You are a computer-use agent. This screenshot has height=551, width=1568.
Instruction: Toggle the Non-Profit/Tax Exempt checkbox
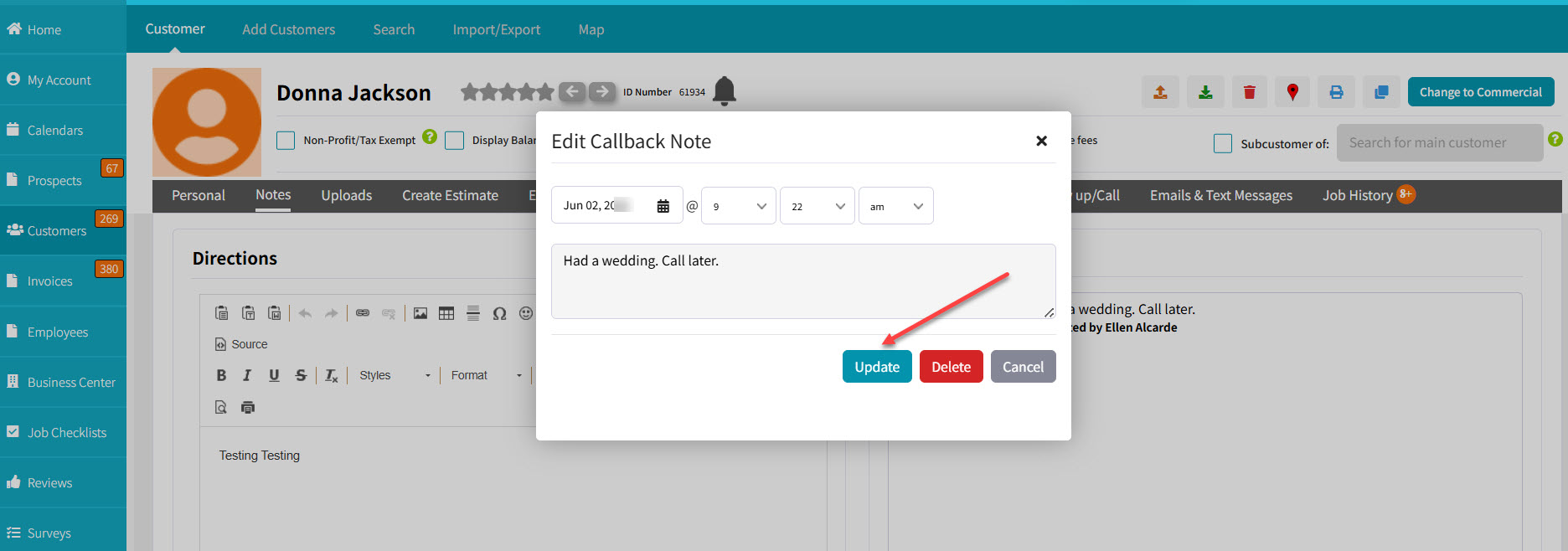(x=286, y=141)
